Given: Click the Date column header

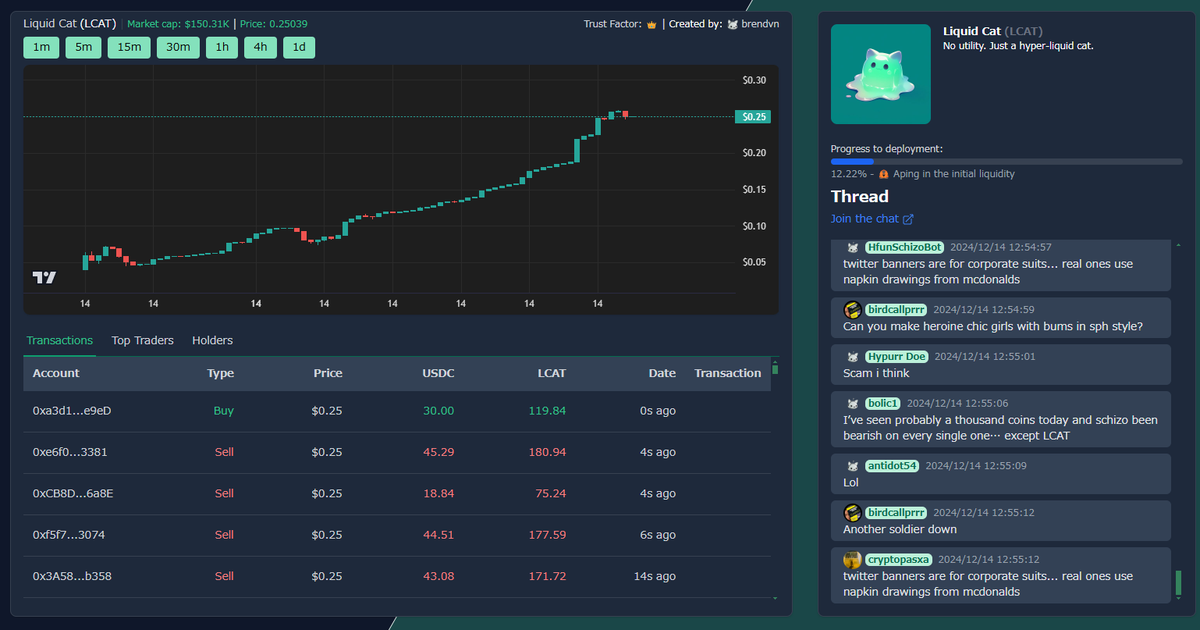Looking at the screenshot, I should click(x=662, y=373).
